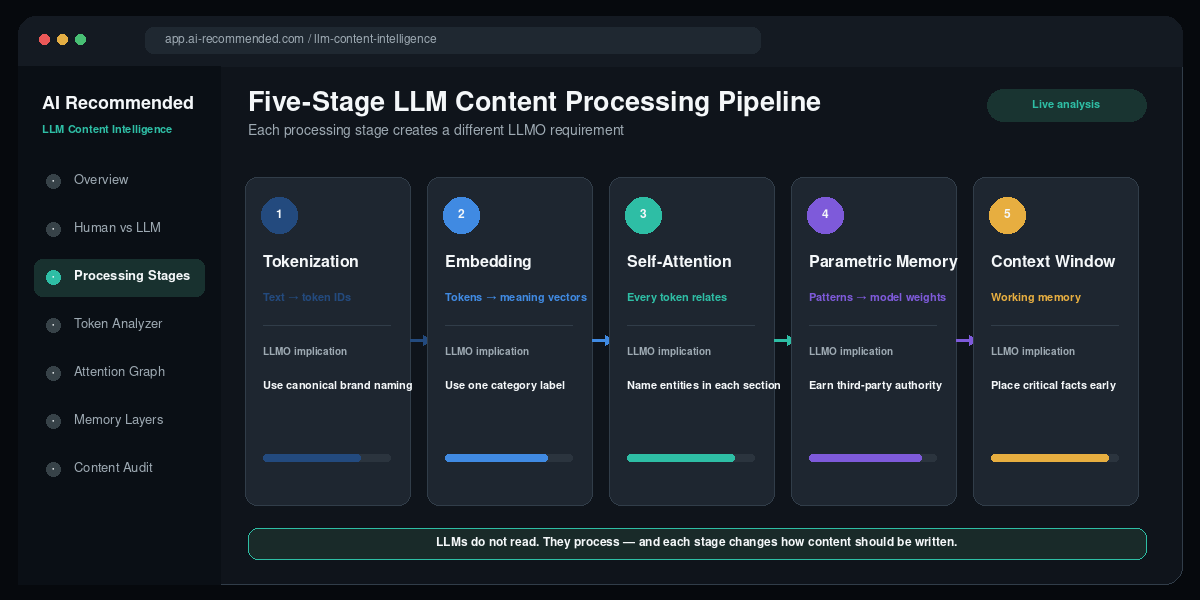This screenshot has height=600, width=1200.
Task: Click the dot icon beside Overview
Action: [x=54, y=181]
